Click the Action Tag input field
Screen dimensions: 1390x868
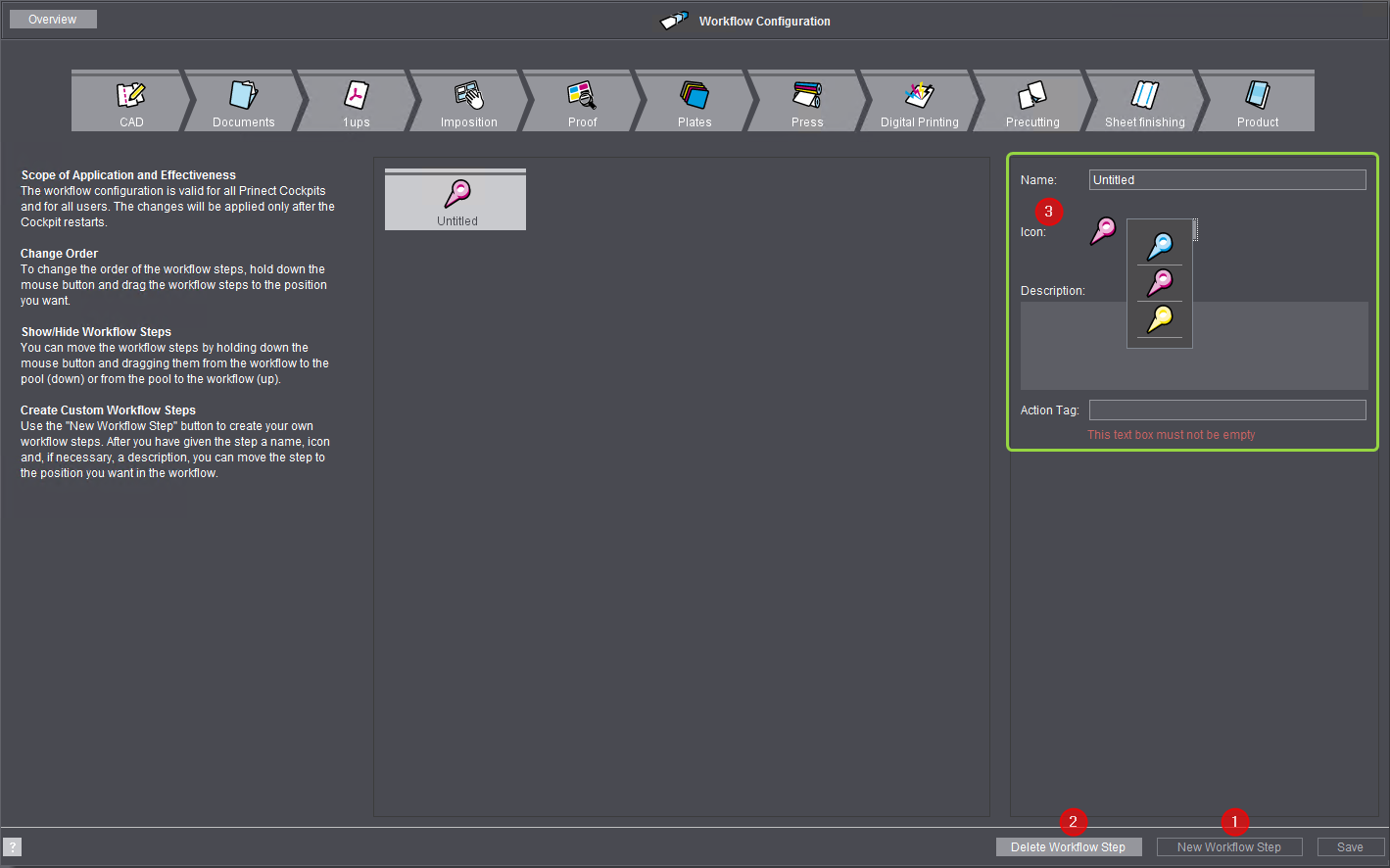(x=1227, y=410)
